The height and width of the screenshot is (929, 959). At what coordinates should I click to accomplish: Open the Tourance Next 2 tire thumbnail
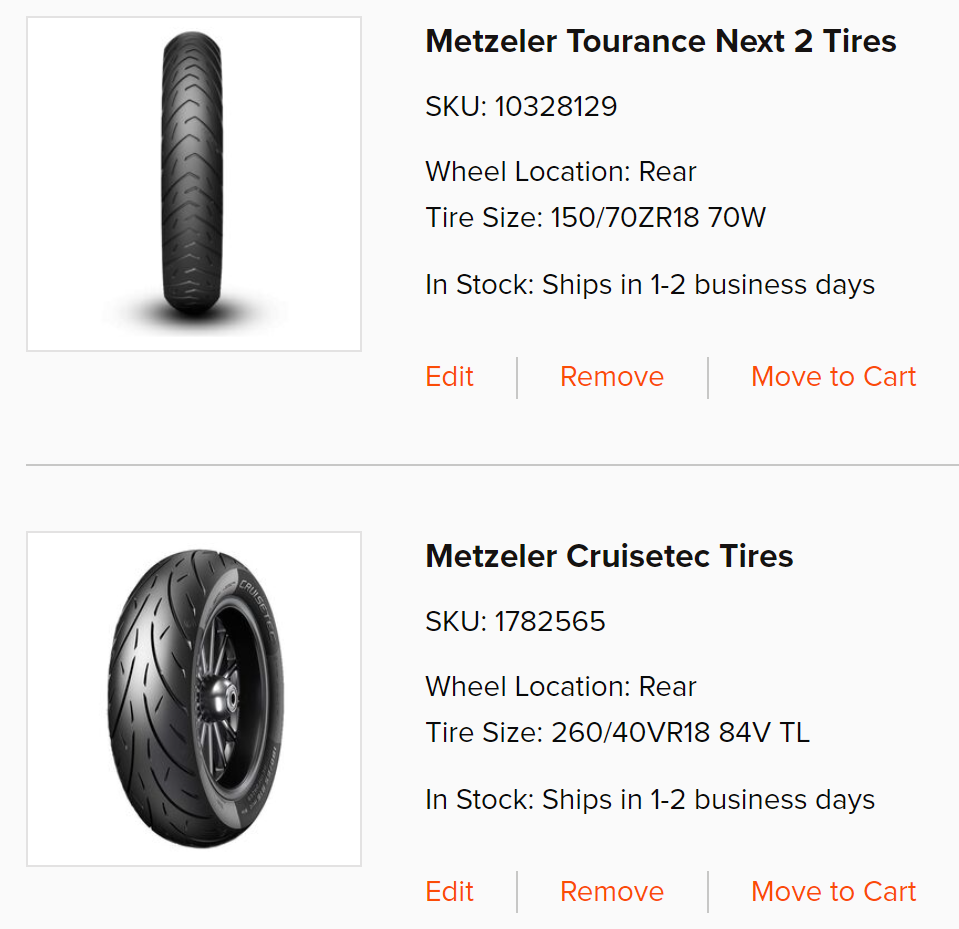point(193,184)
